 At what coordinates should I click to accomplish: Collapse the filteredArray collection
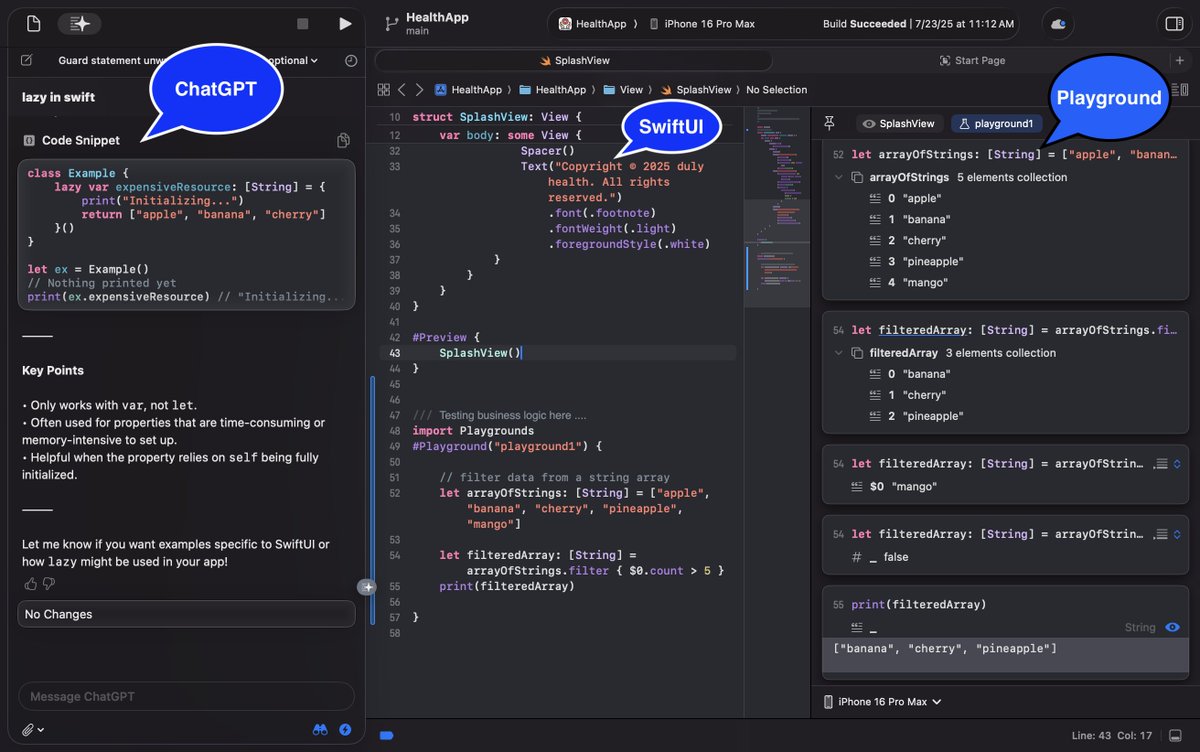click(838, 353)
